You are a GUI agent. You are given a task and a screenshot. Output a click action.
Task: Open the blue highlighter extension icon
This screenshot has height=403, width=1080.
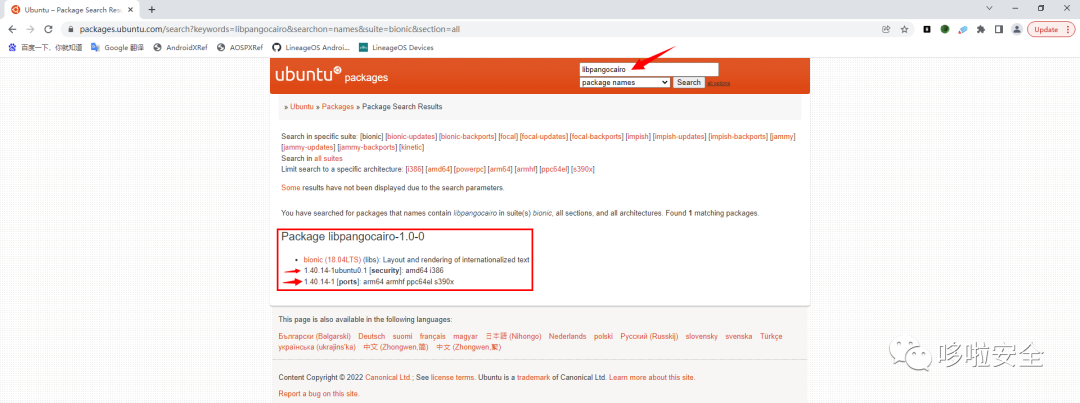963,30
